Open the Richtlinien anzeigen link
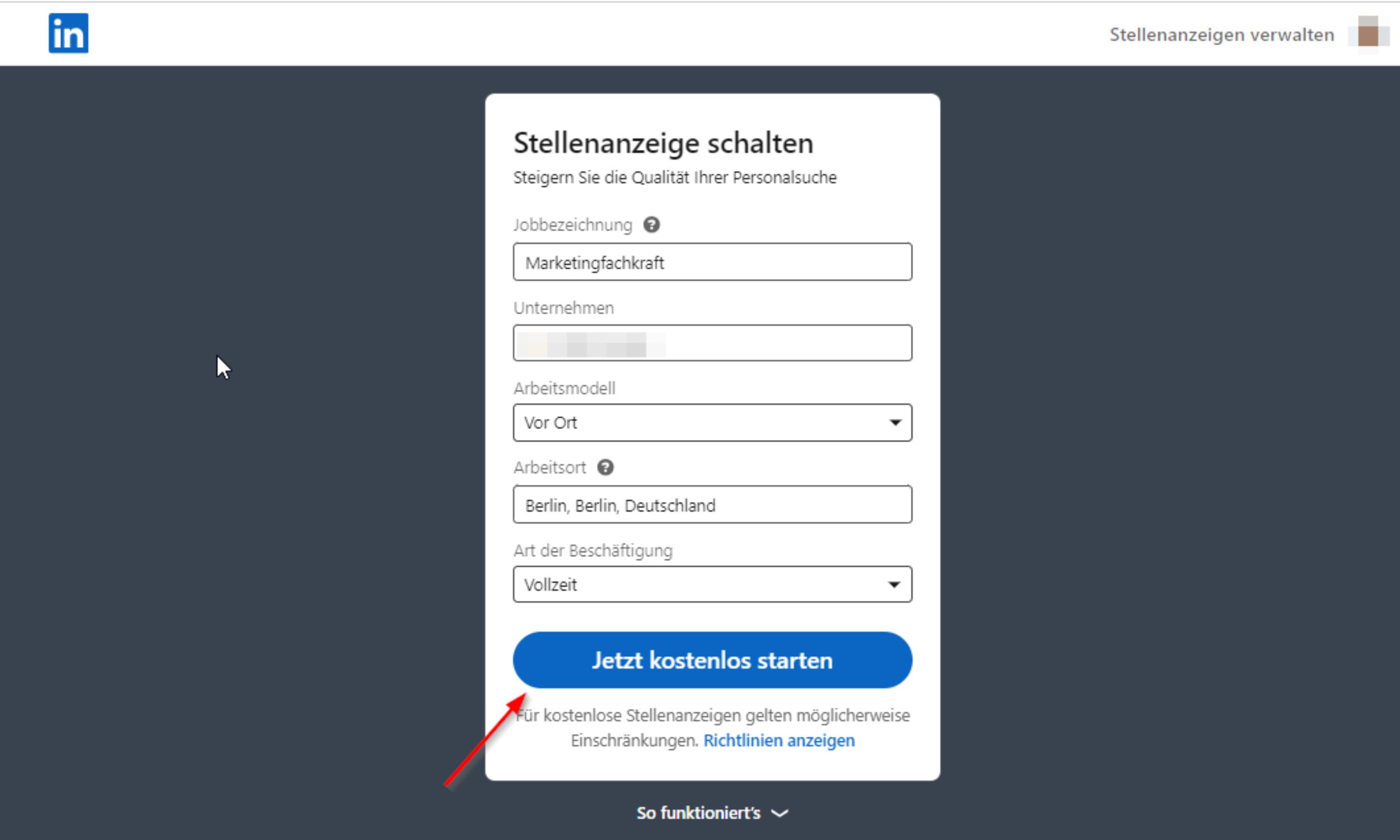 [778, 740]
